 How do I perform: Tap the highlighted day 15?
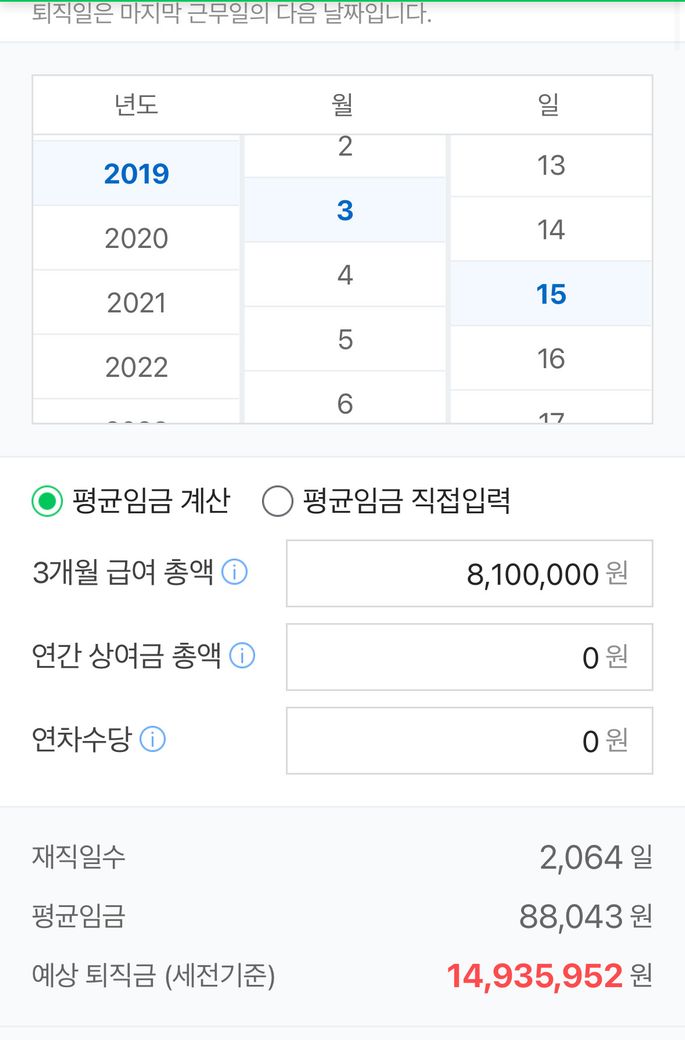[551, 294]
